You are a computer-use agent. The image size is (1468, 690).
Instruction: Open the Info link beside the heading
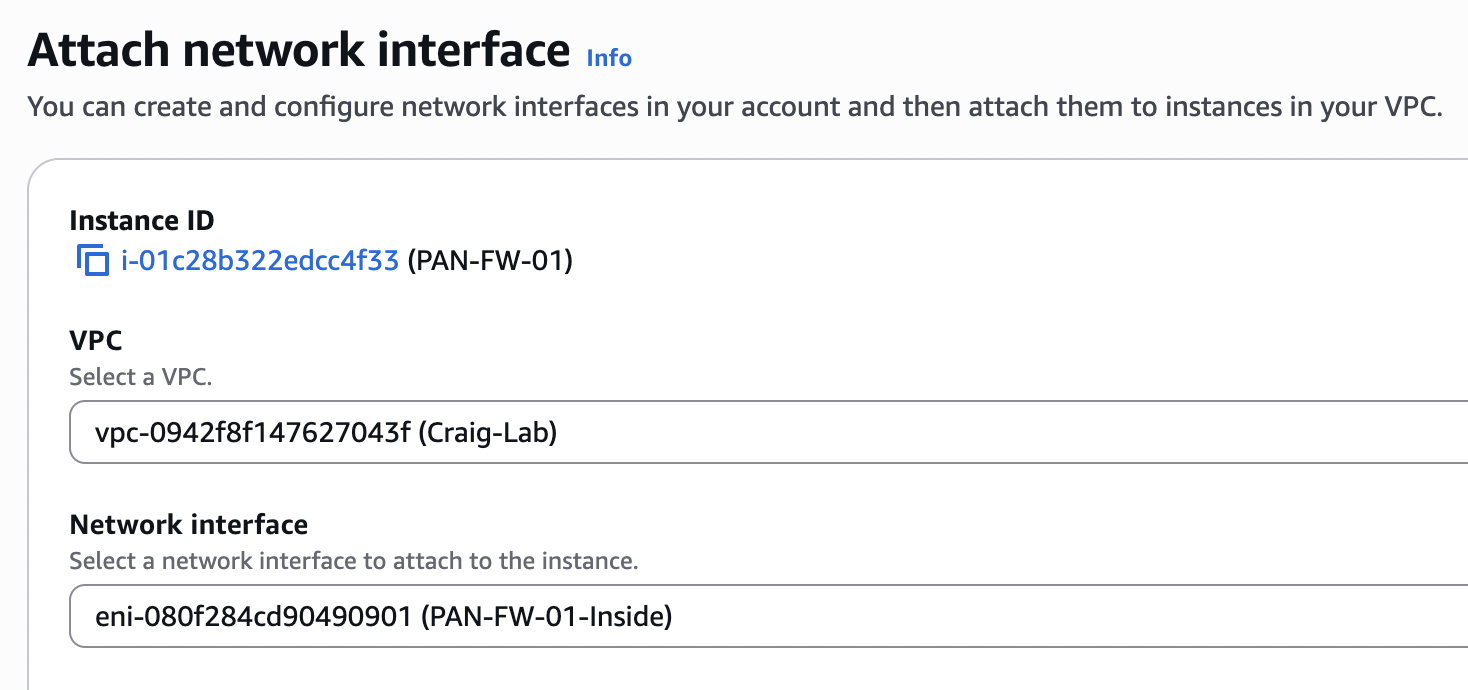[609, 58]
